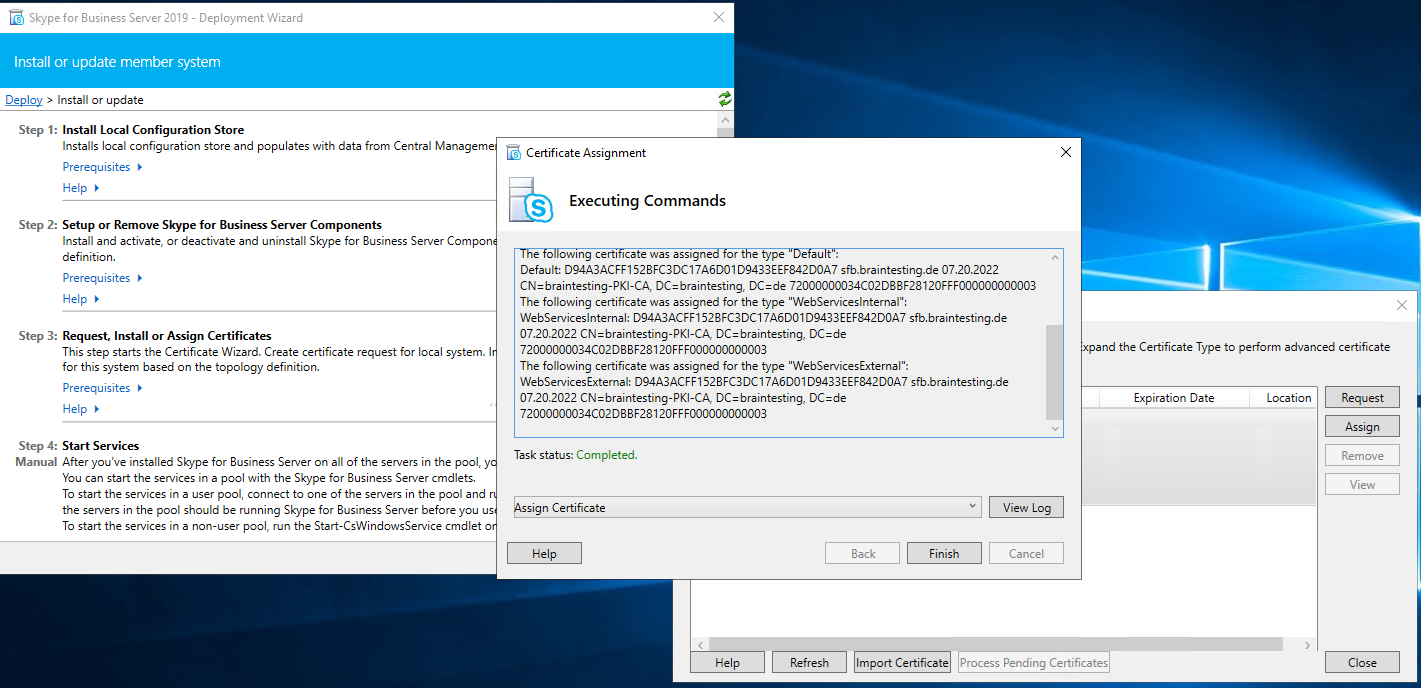Viewport: 1421px width, 688px height.
Task: Expand Help under Step 2
Action: [x=81, y=299]
